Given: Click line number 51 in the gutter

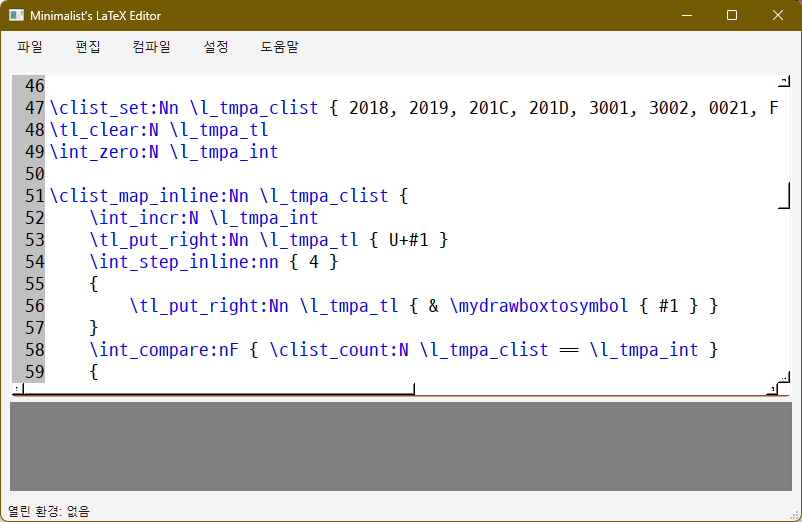Looking at the screenshot, I should coord(34,196).
